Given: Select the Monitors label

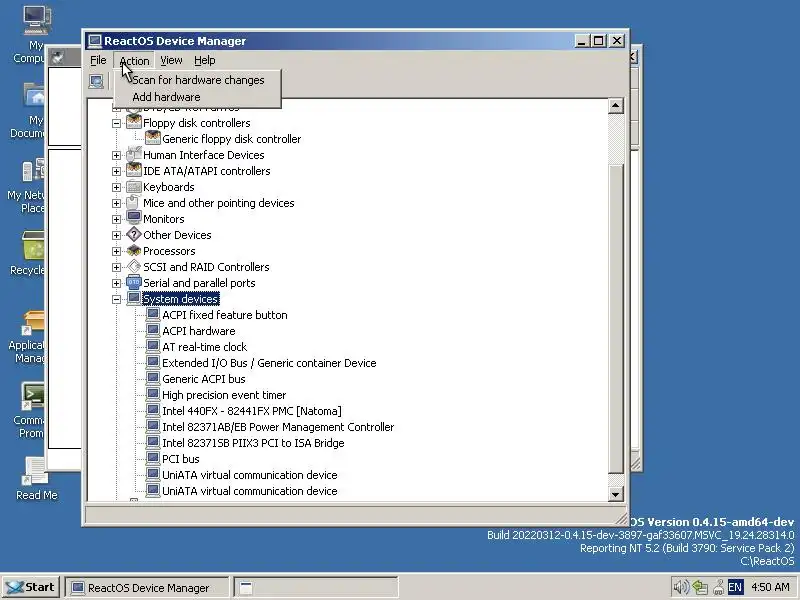Looking at the screenshot, I should click(x=163, y=219).
